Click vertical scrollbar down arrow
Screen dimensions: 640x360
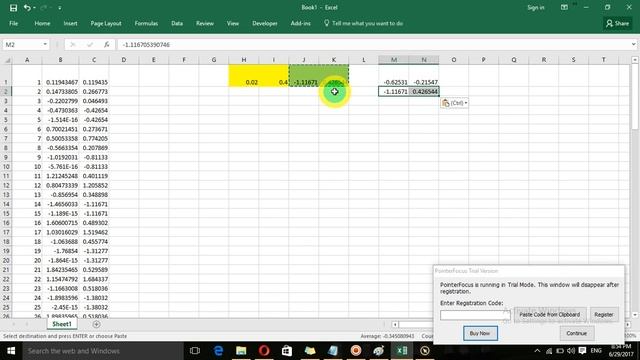[x=635, y=315]
